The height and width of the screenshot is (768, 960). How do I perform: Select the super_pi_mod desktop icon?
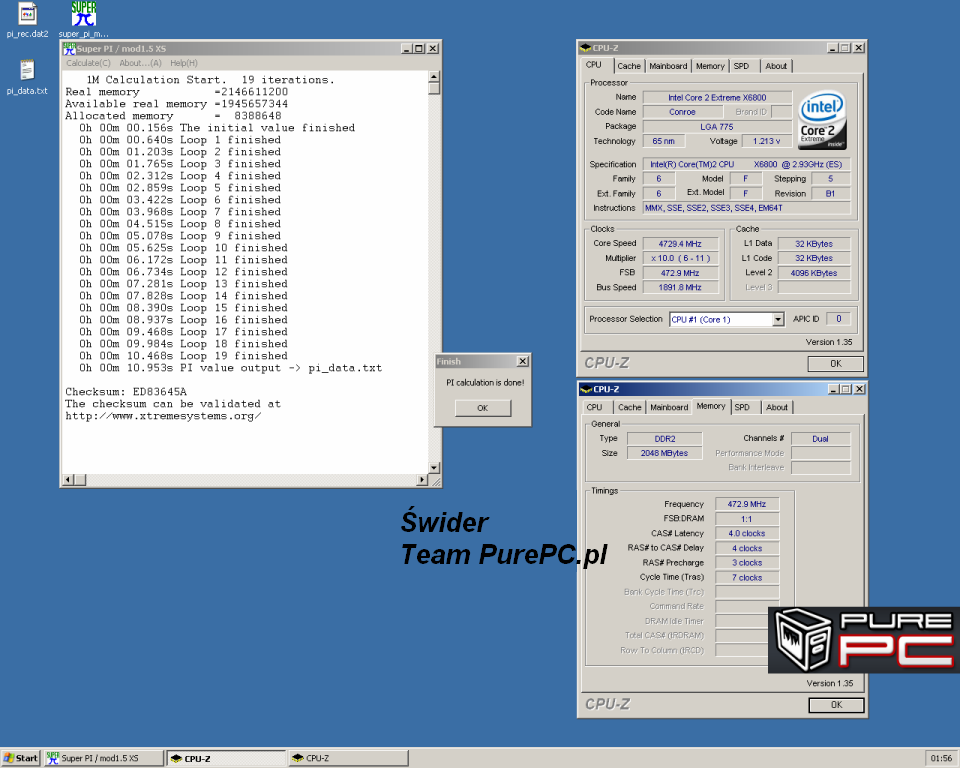pos(84,20)
